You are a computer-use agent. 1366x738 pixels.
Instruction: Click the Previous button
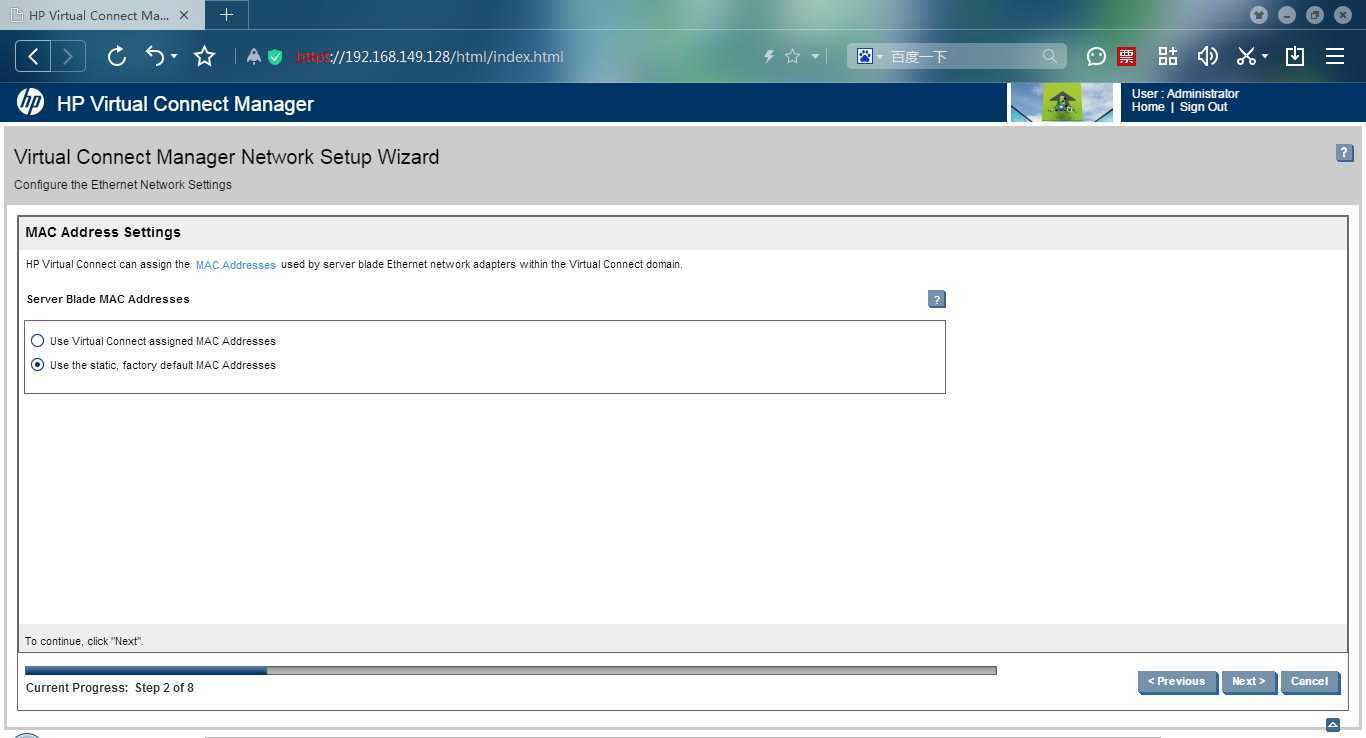point(1177,682)
